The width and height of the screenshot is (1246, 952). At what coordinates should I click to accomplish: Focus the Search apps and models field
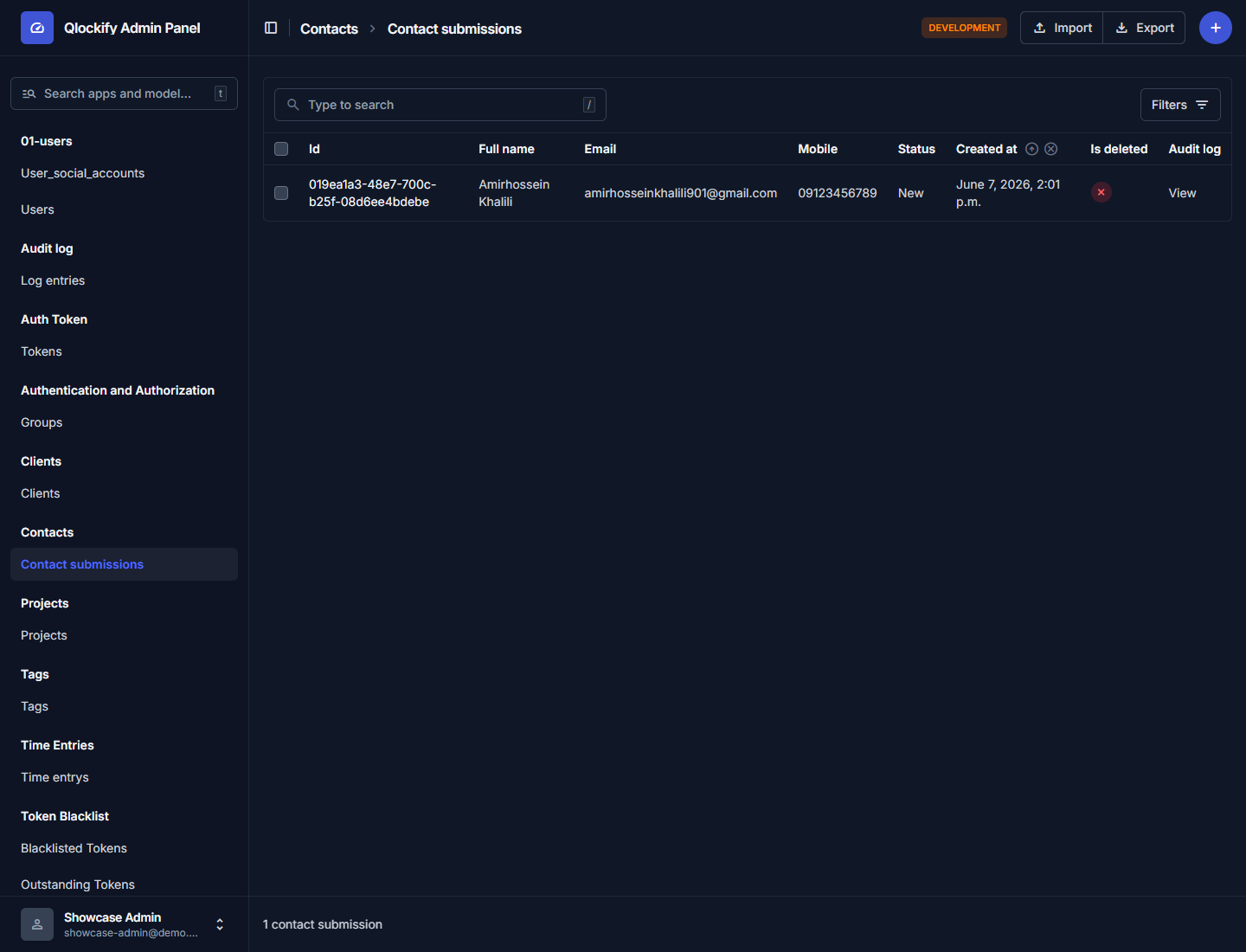124,93
